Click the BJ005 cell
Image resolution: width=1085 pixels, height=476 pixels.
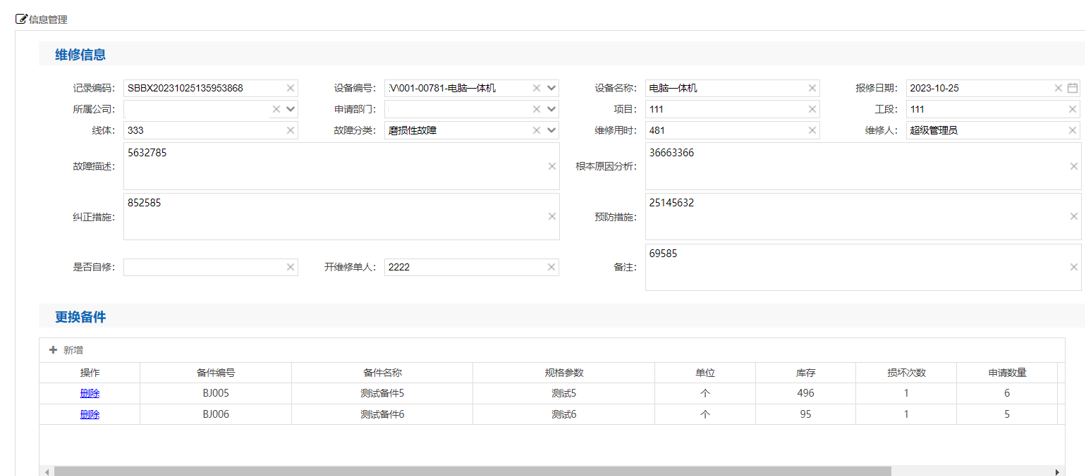click(x=216, y=393)
